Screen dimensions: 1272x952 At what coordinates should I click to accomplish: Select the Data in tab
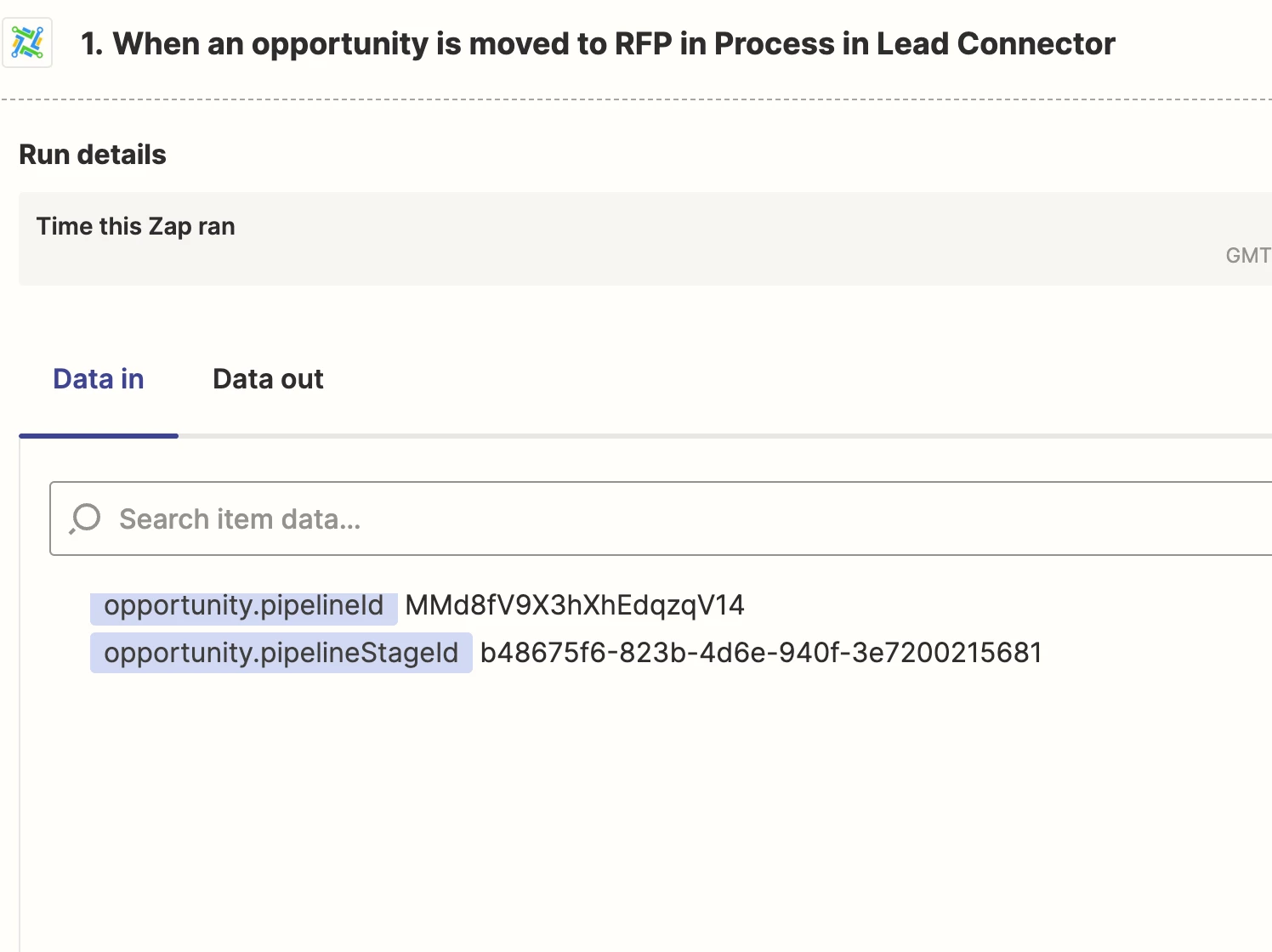point(99,379)
